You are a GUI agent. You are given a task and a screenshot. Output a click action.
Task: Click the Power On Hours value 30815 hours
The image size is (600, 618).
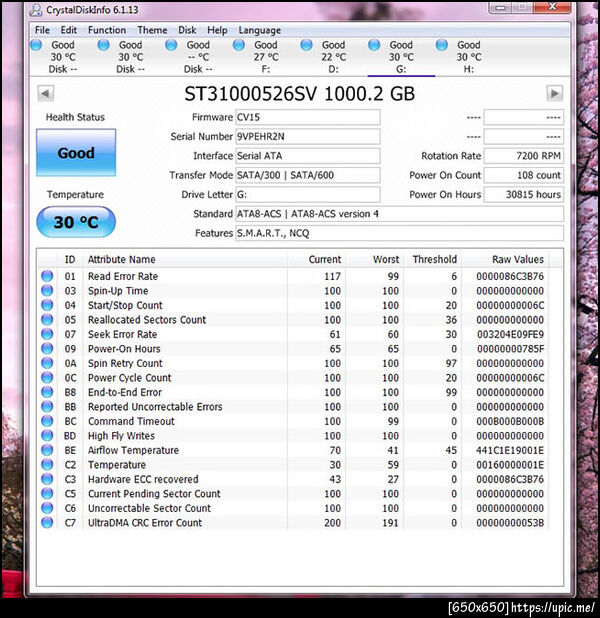(x=524, y=194)
